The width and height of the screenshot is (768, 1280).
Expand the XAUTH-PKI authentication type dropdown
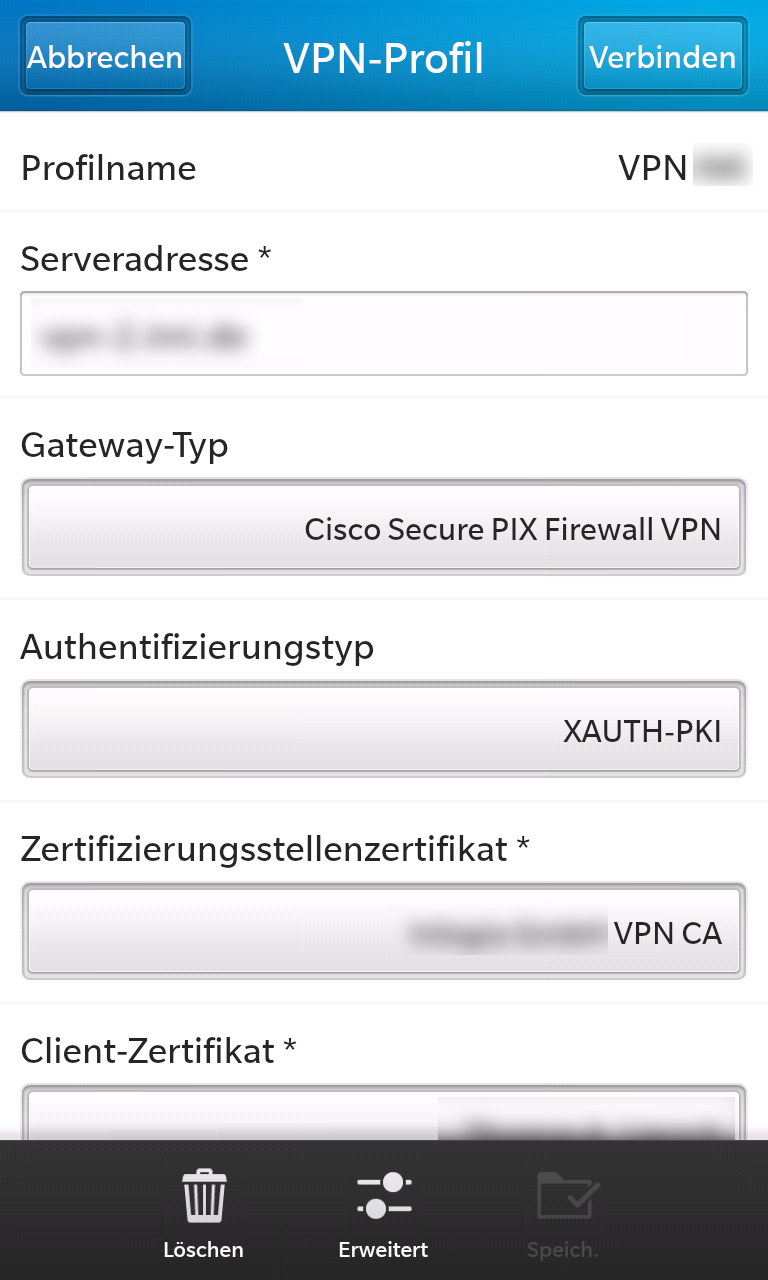coord(384,730)
